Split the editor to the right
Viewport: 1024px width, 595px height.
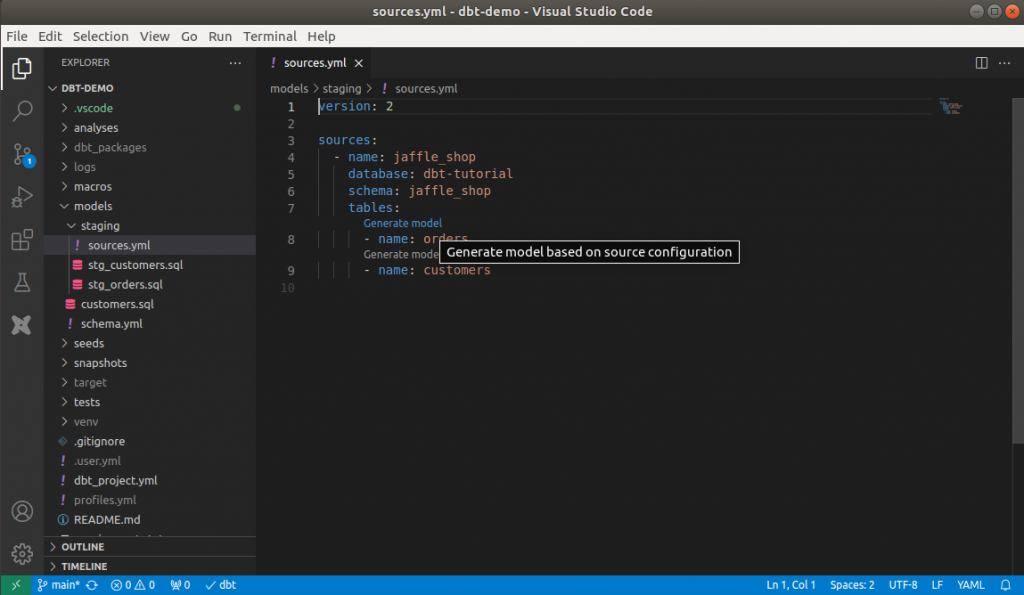981,63
